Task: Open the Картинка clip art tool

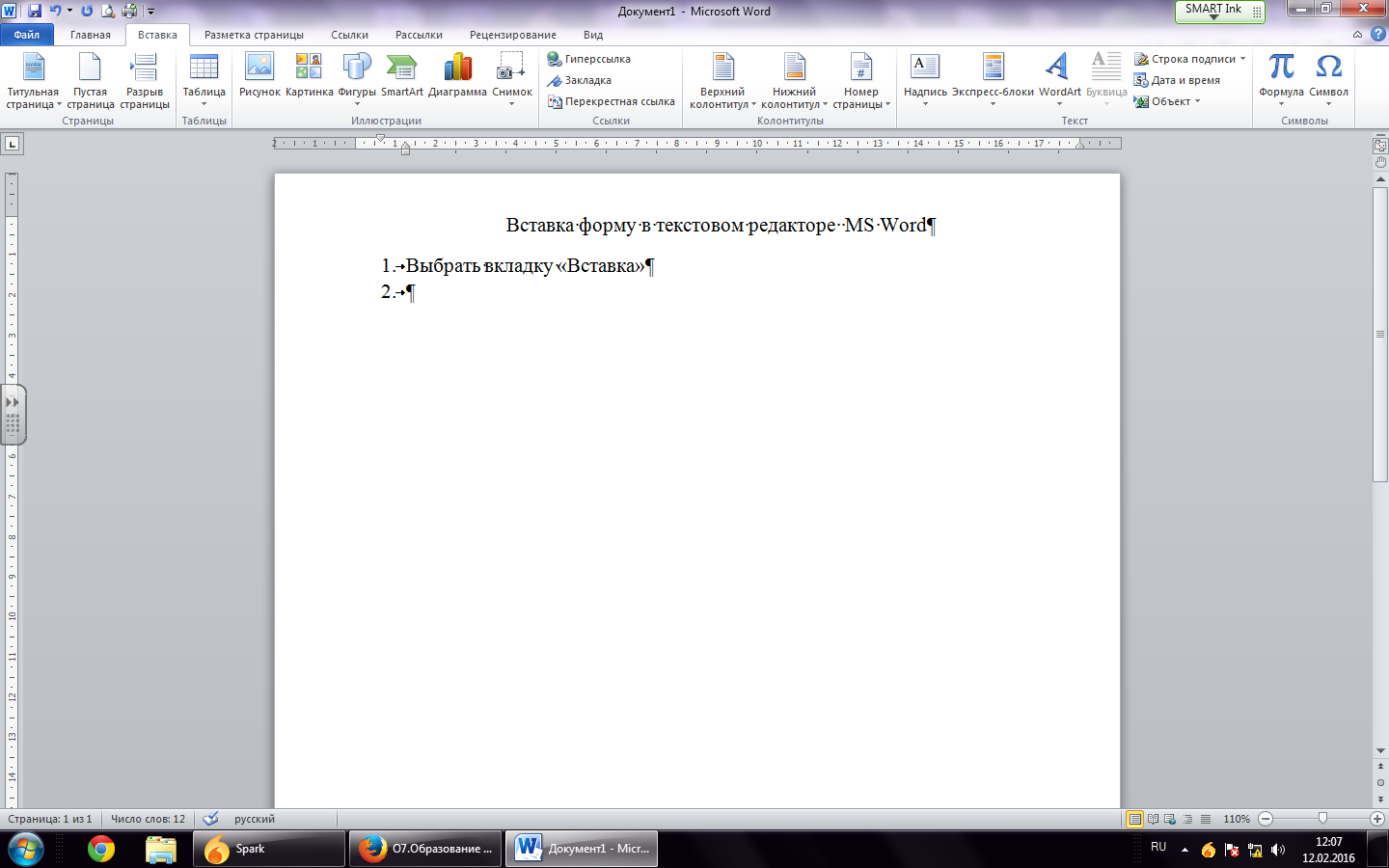Action: [x=309, y=75]
